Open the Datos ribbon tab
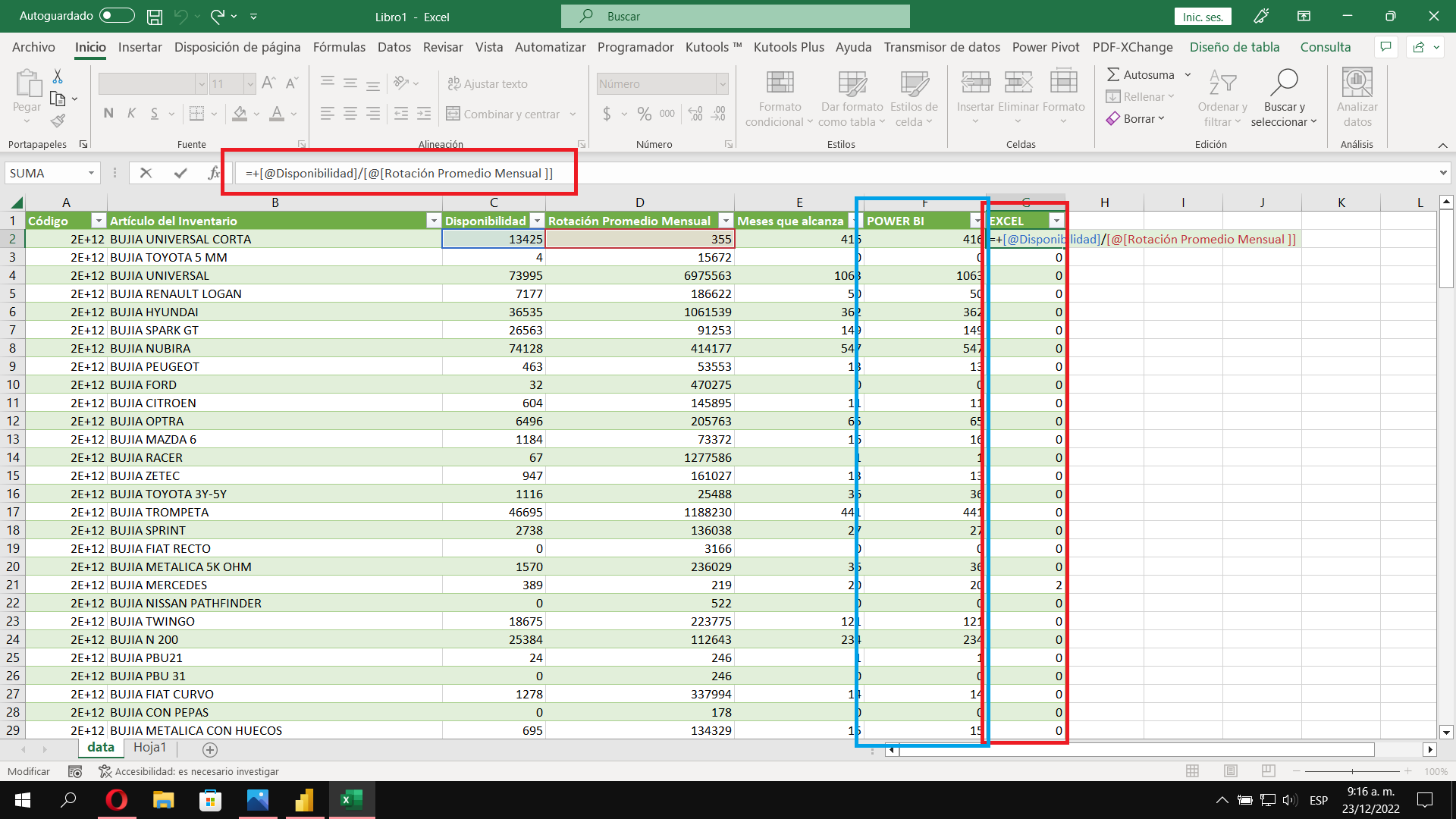Image resolution: width=1456 pixels, height=819 pixels. point(394,47)
